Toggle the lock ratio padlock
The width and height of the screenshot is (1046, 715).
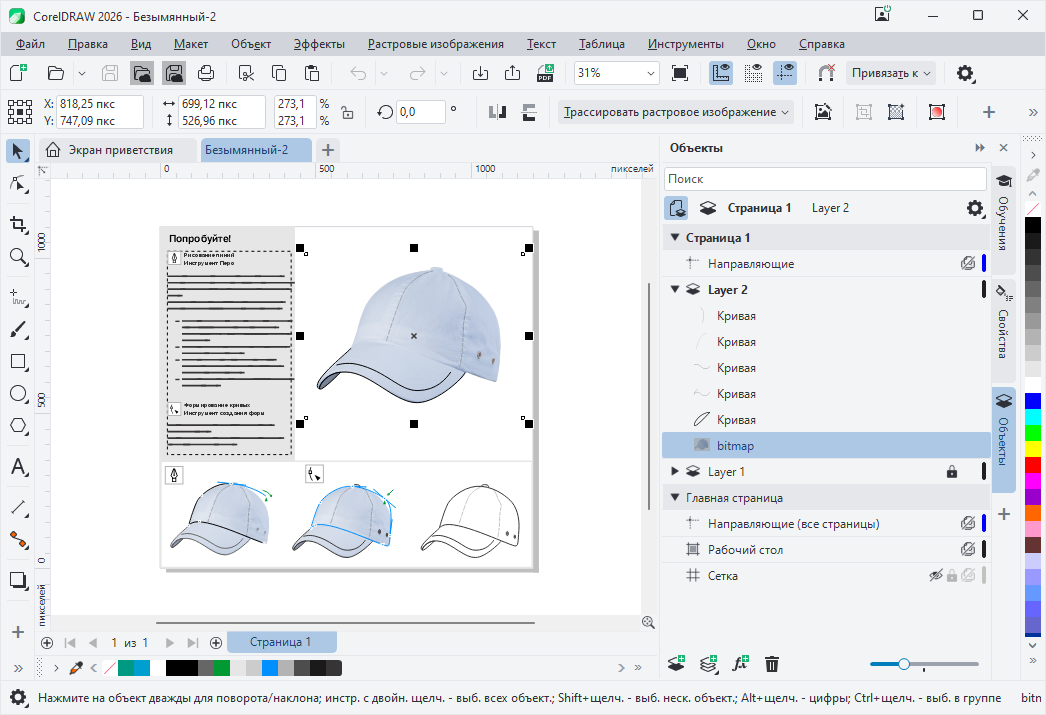[x=348, y=112]
